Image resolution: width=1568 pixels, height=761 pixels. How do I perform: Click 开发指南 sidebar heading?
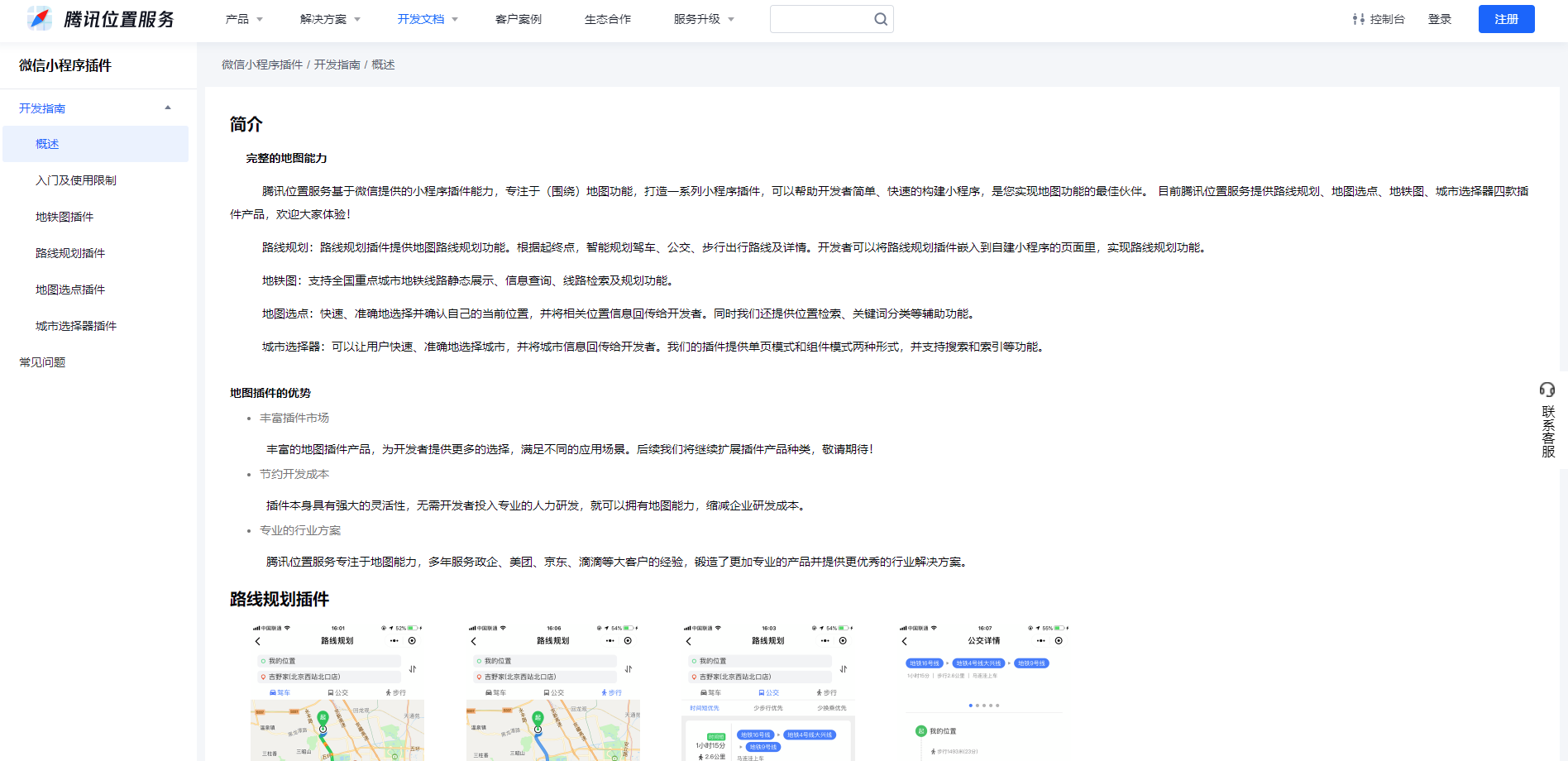tap(42, 108)
